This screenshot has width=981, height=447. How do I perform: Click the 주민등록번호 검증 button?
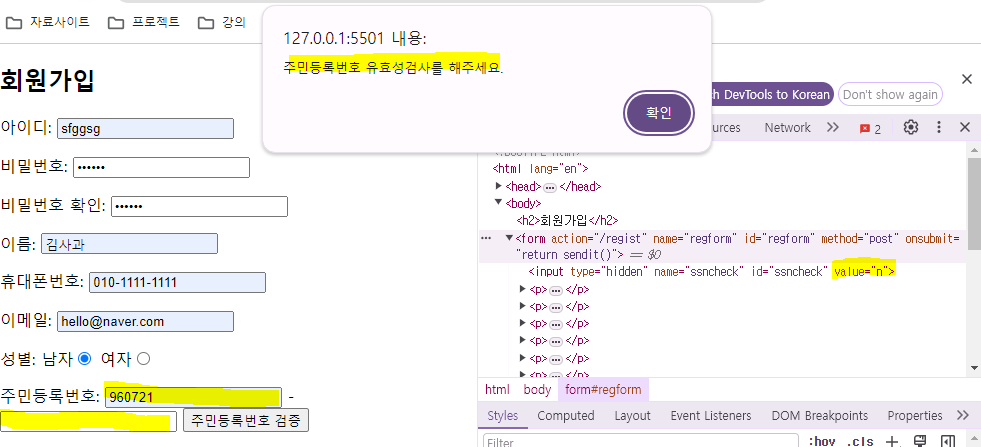(x=246, y=420)
